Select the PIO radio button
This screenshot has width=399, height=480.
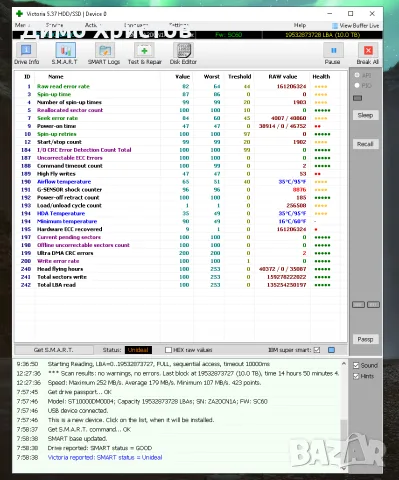tap(357, 86)
